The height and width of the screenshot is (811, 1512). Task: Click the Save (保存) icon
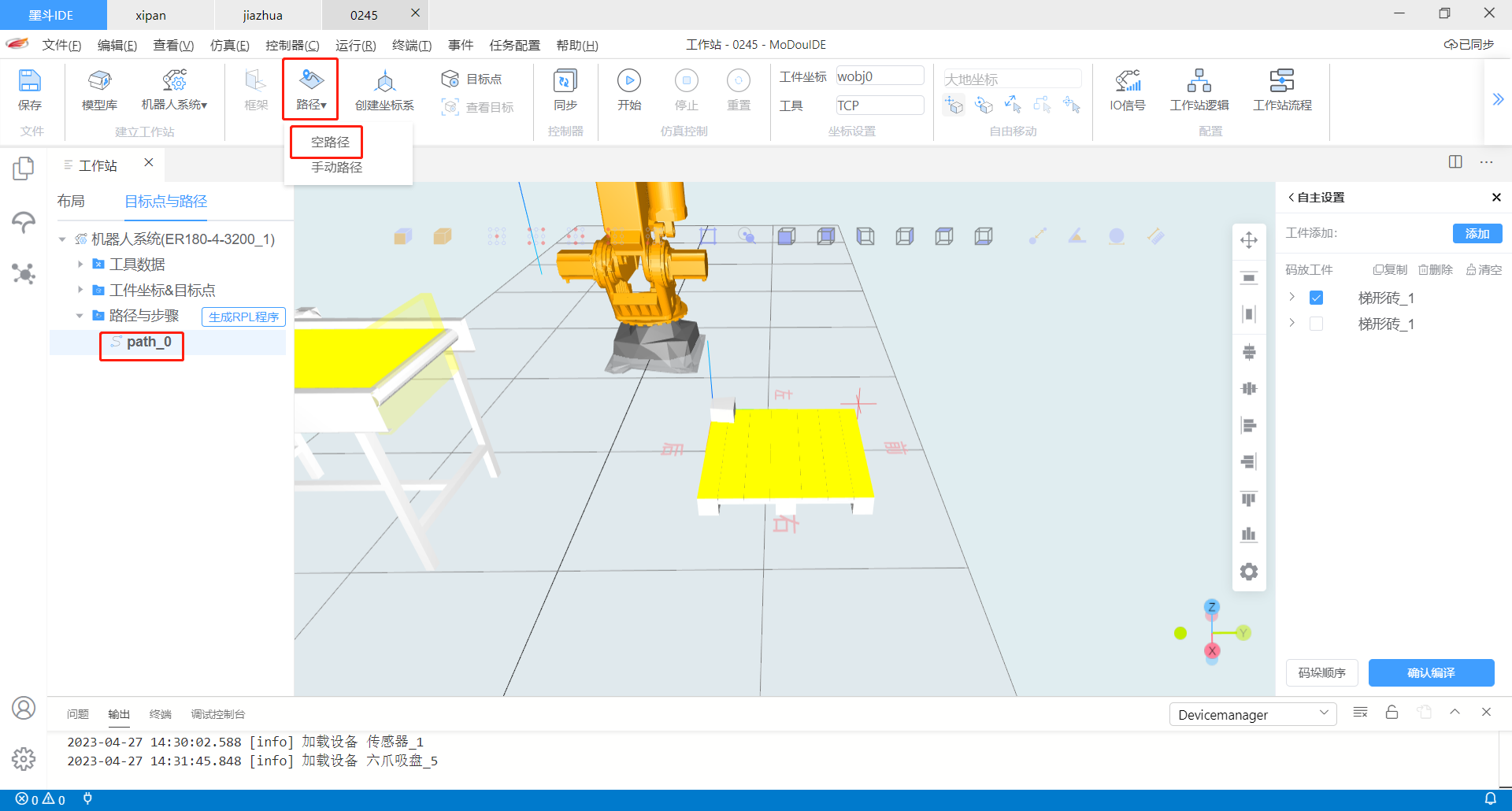29,81
